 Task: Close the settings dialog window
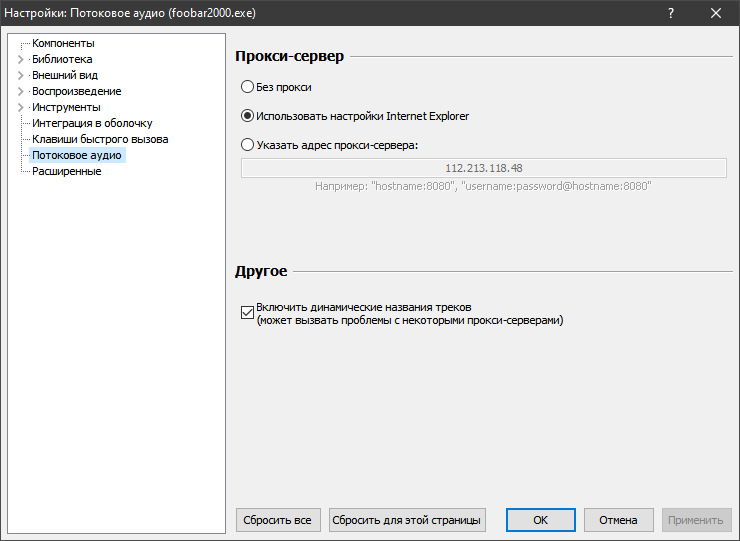[x=716, y=13]
